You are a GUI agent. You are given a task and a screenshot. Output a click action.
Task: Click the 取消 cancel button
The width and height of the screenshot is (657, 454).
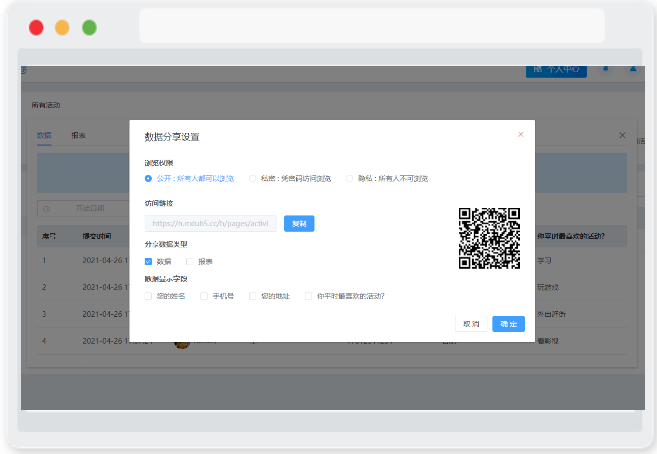point(471,324)
